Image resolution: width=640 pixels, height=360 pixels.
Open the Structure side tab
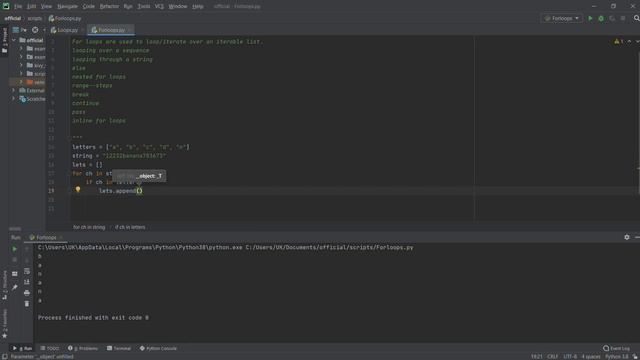(4, 284)
